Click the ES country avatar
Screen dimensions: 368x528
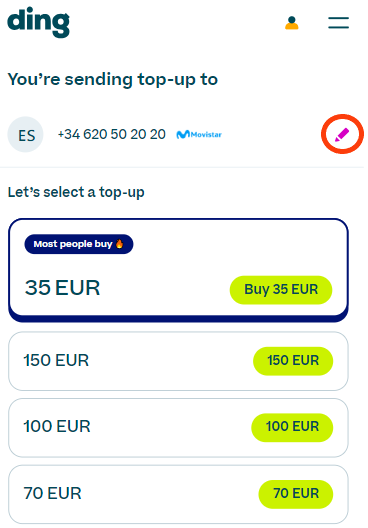click(x=26, y=134)
